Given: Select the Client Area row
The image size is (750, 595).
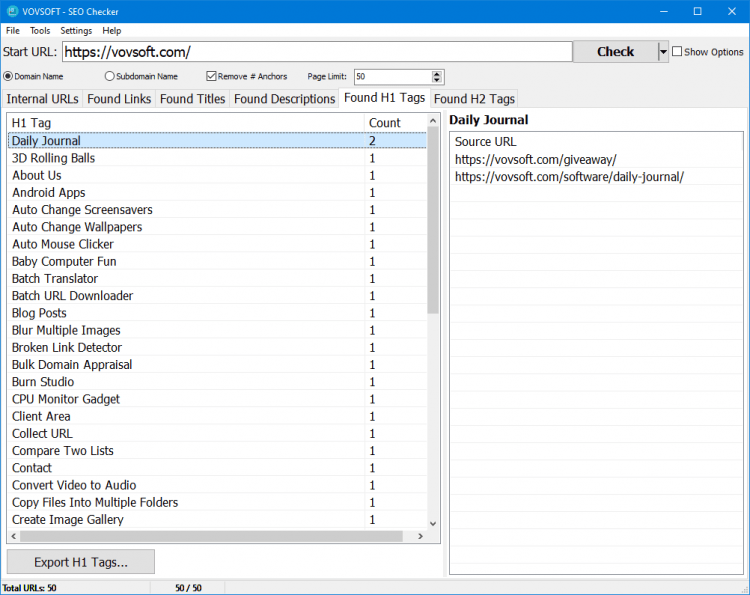Looking at the screenshot, I should tap(217, 416).
